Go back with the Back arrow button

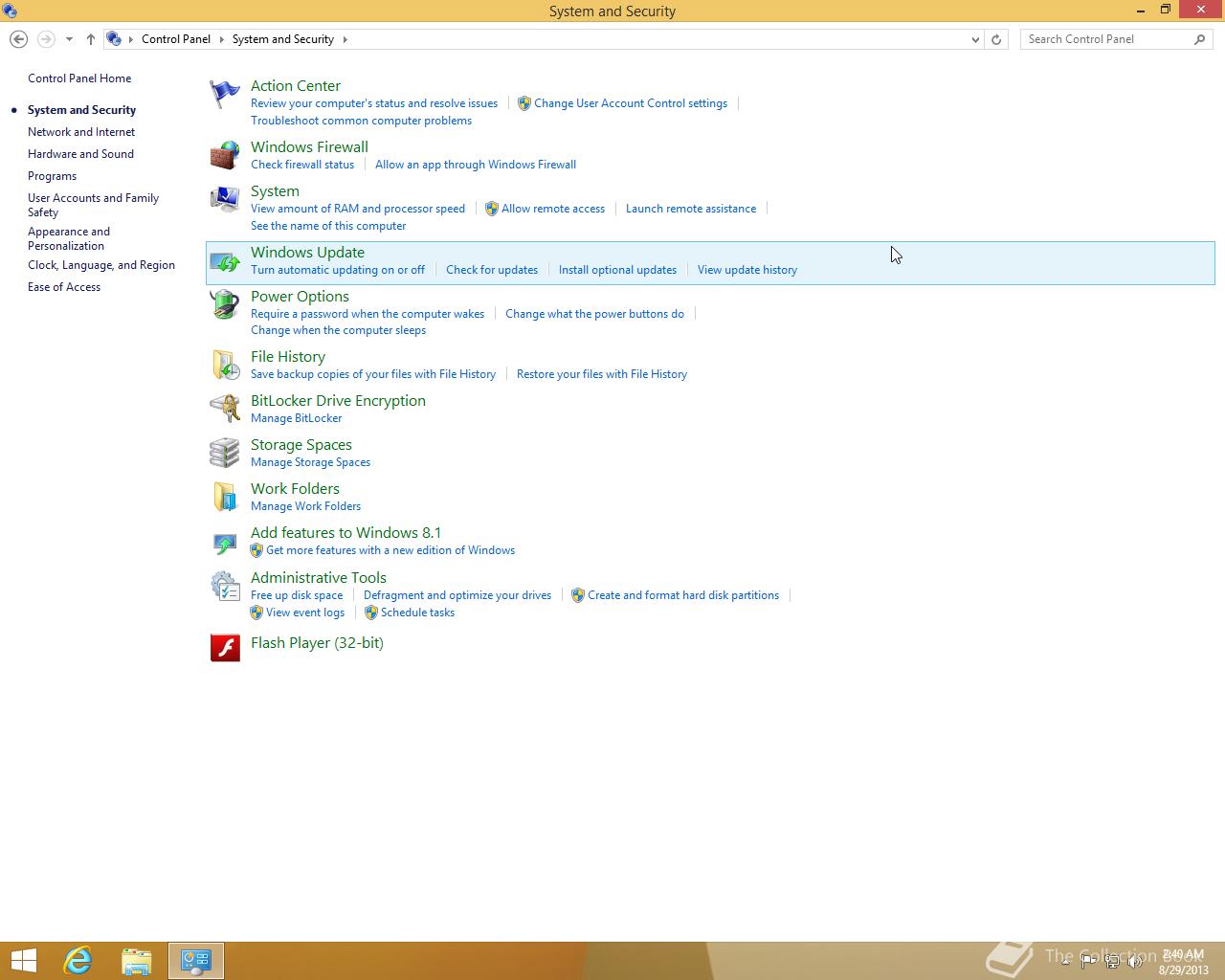tap(18, 39)
